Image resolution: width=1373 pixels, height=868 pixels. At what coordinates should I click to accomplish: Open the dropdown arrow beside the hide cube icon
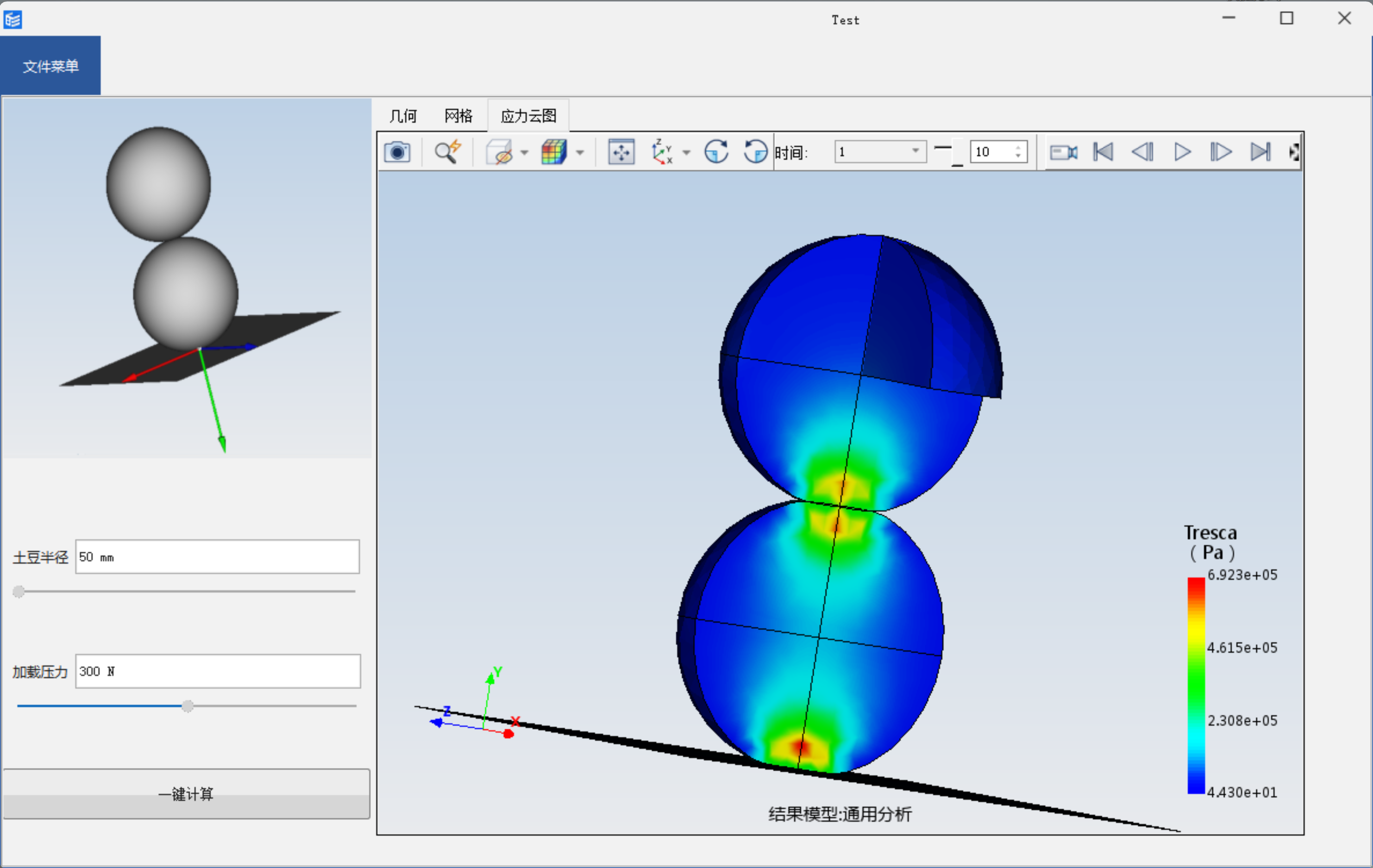click(524, 153)
